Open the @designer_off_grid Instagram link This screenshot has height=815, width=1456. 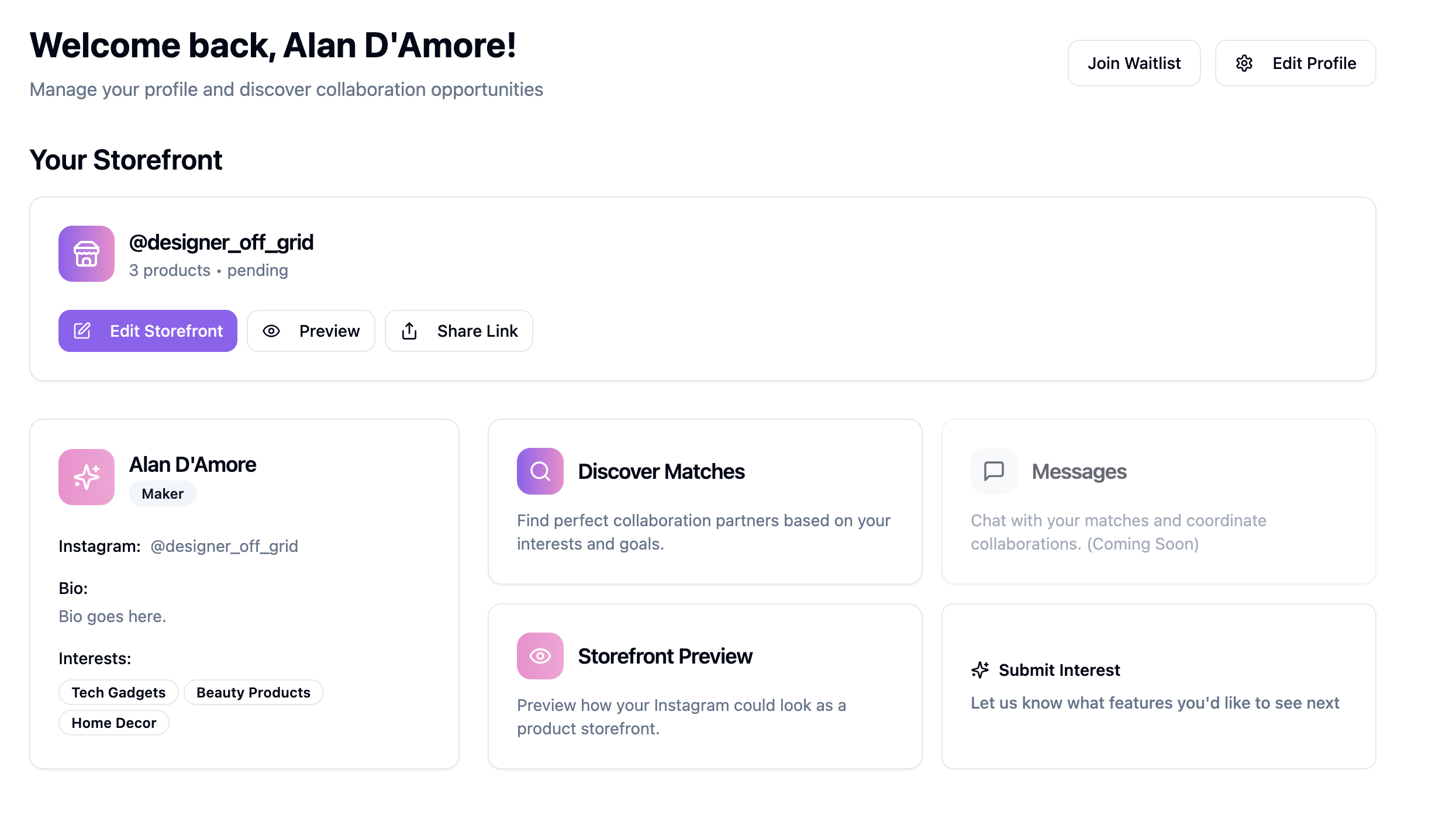point(224,546)
